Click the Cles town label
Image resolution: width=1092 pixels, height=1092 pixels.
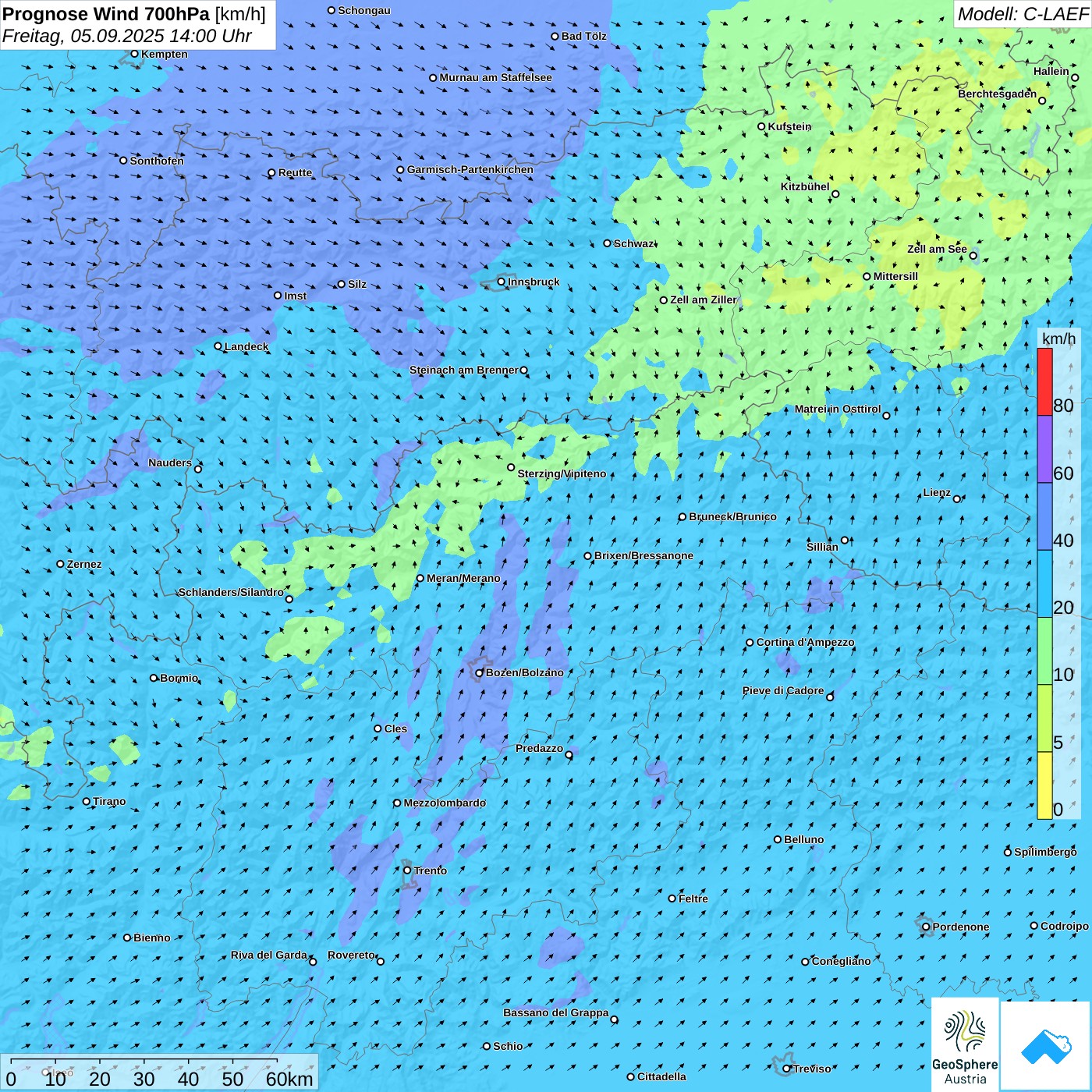(395, 729)
